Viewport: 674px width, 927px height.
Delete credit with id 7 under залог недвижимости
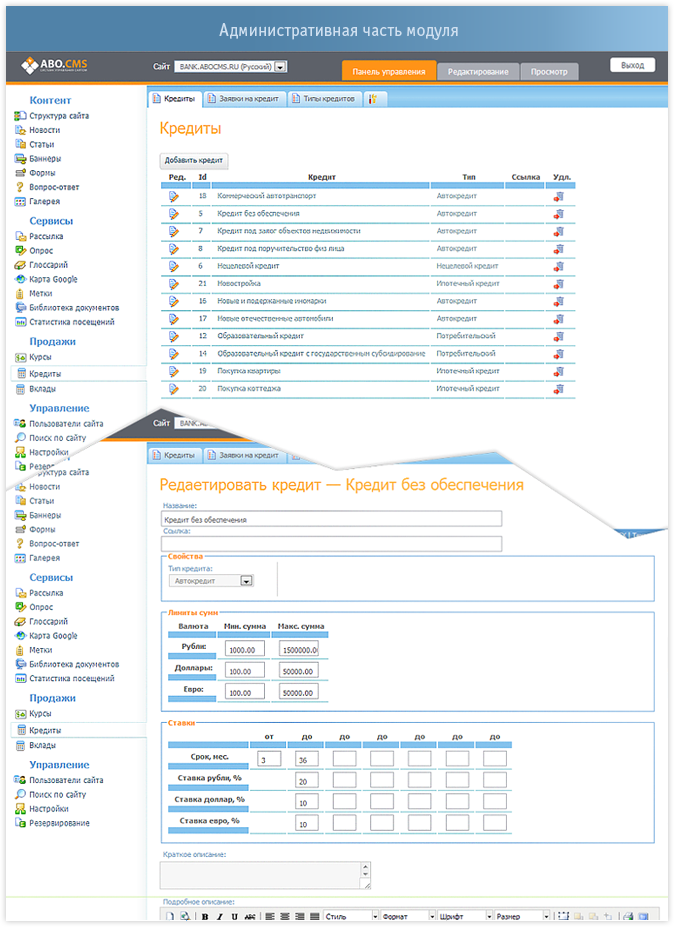559,231
